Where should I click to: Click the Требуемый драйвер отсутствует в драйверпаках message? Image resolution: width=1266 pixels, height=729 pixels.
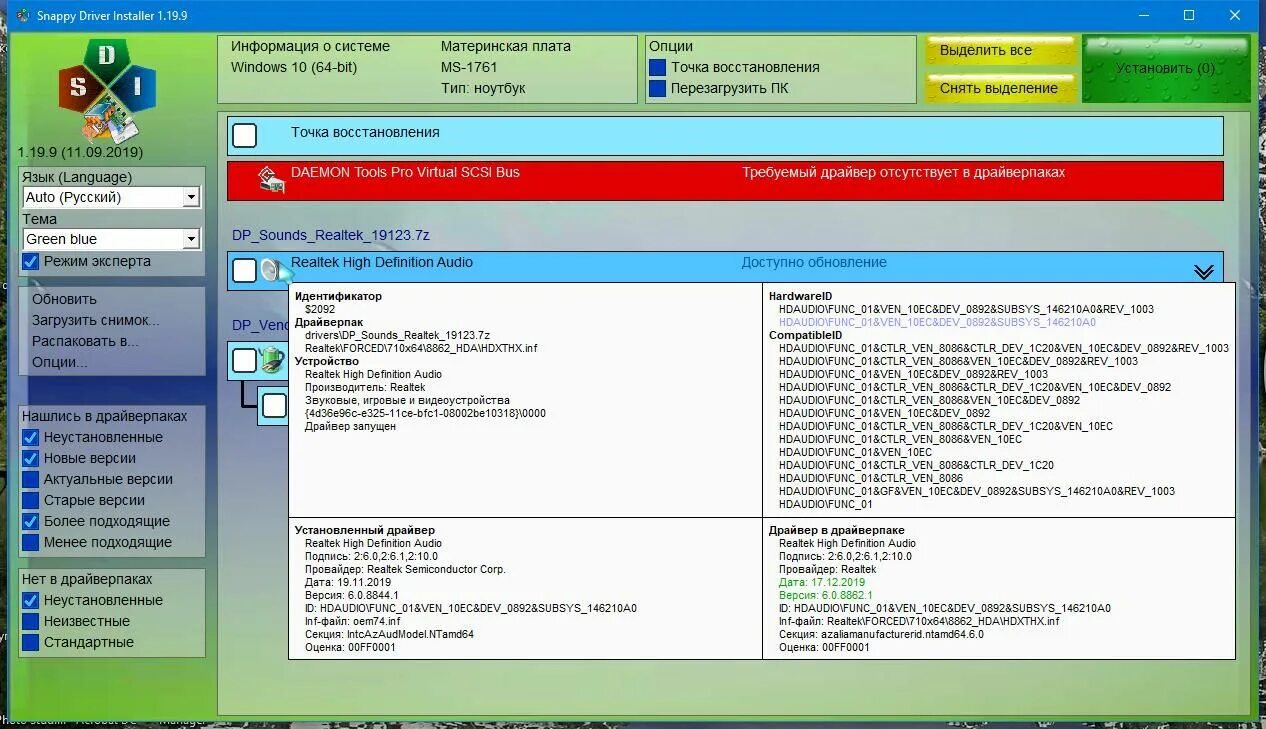(x=903, y=172)
